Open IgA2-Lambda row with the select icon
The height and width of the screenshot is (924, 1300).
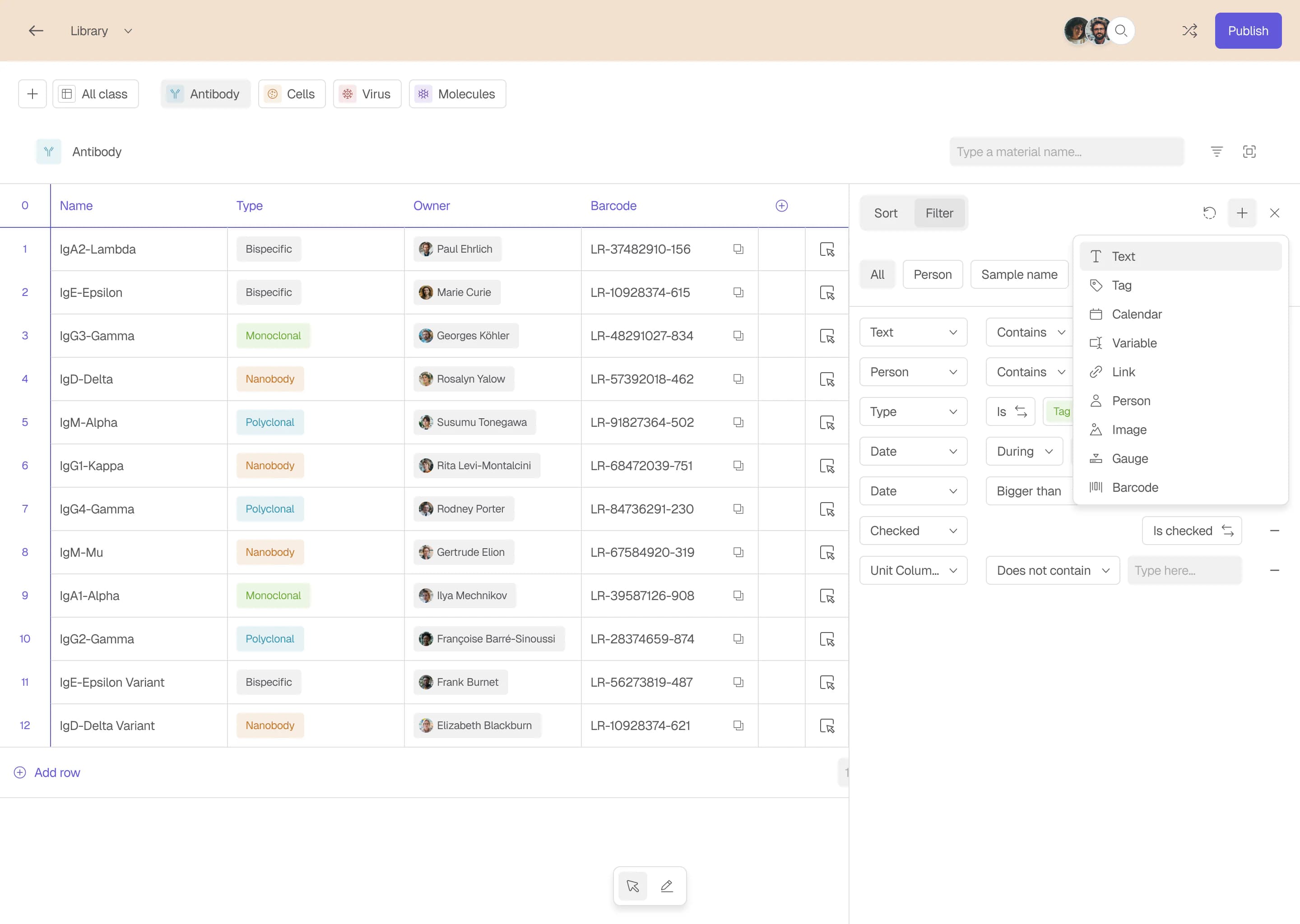[827, 249]
